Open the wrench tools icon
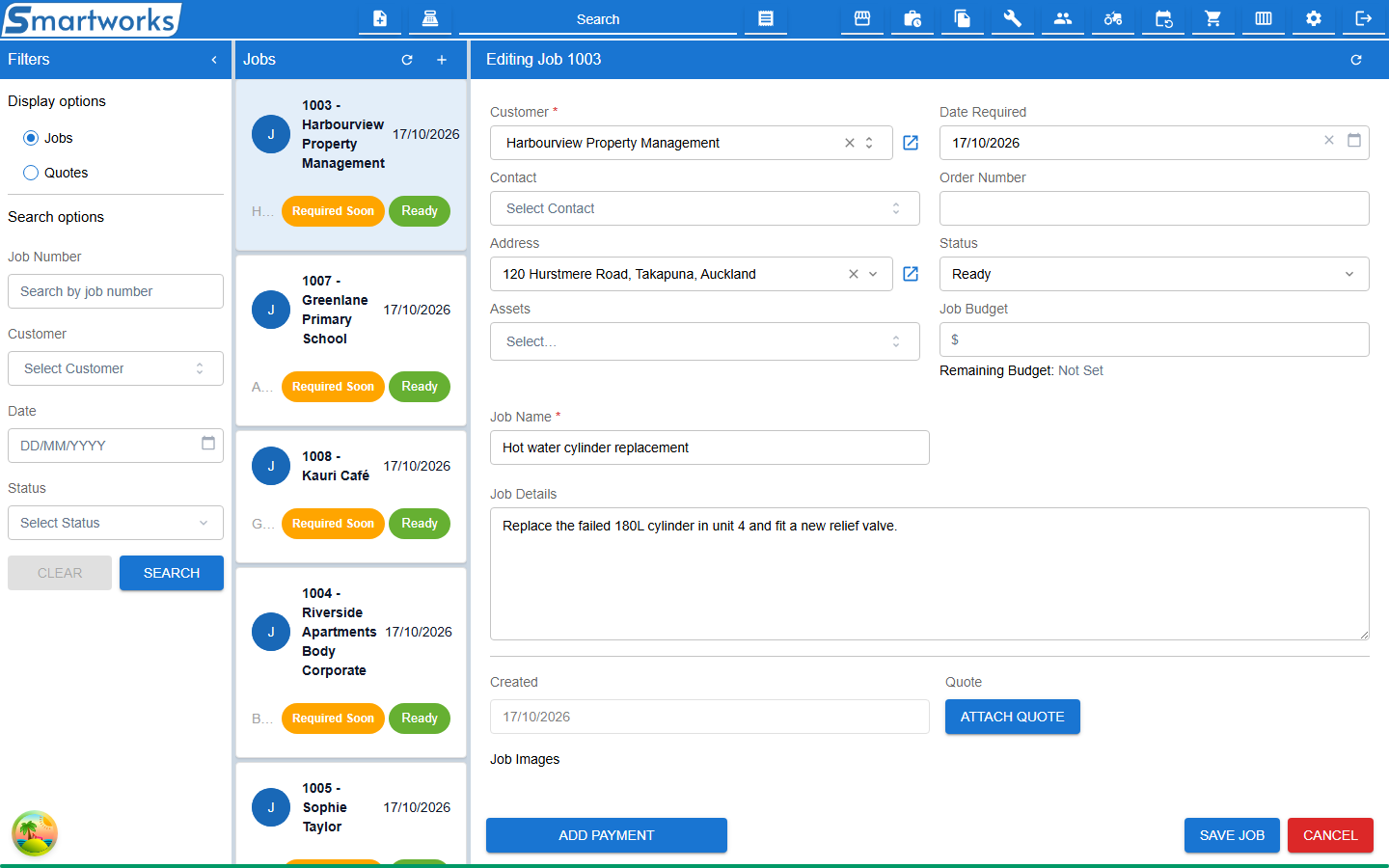The width and height of the screenshot is (1389, 868). click(x=1013, y=18)
